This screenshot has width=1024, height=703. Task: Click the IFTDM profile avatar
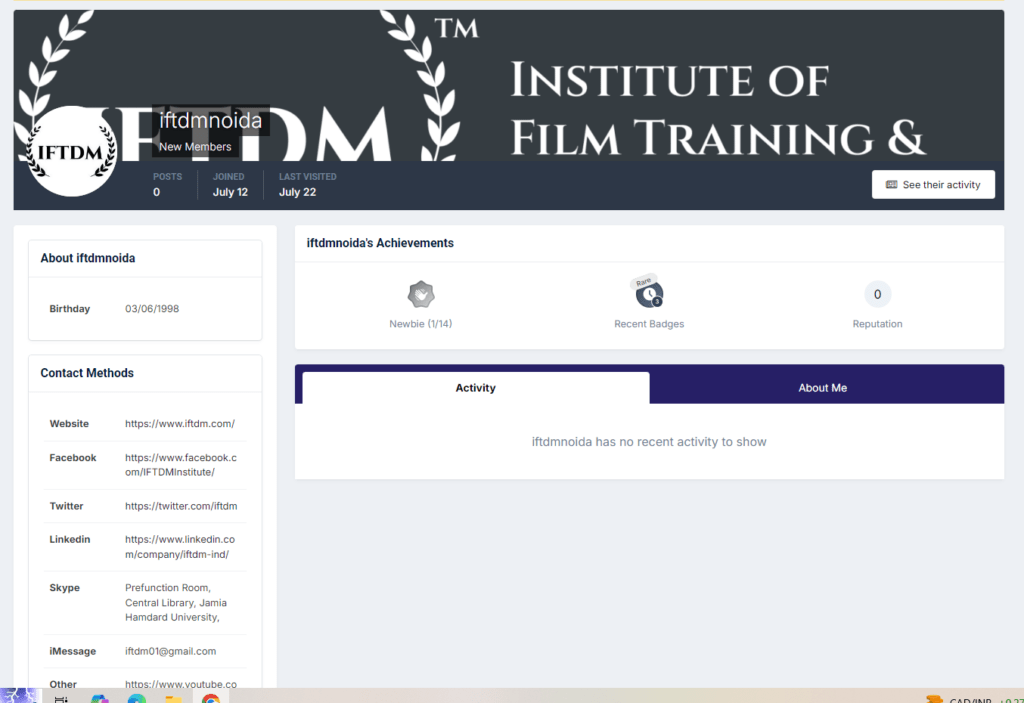[x=72, y=151]
